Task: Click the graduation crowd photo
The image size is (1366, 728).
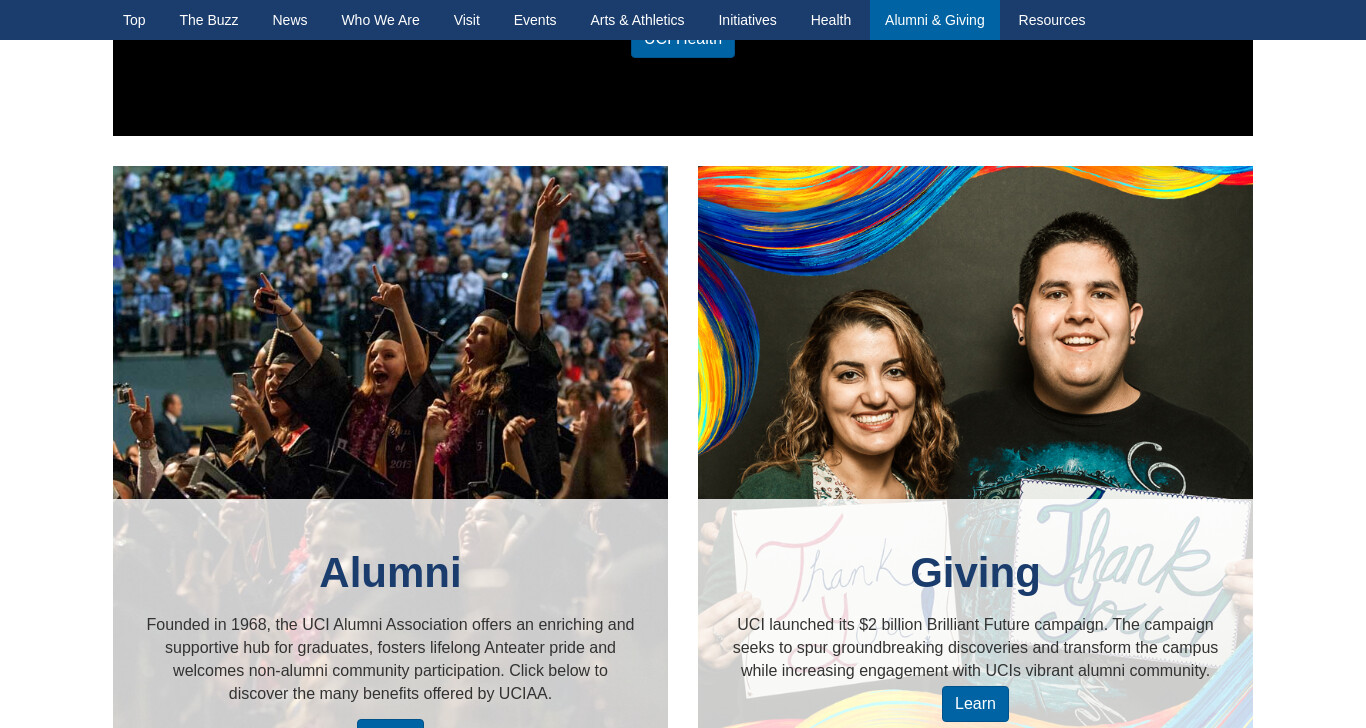Action: tap(390, 332)
